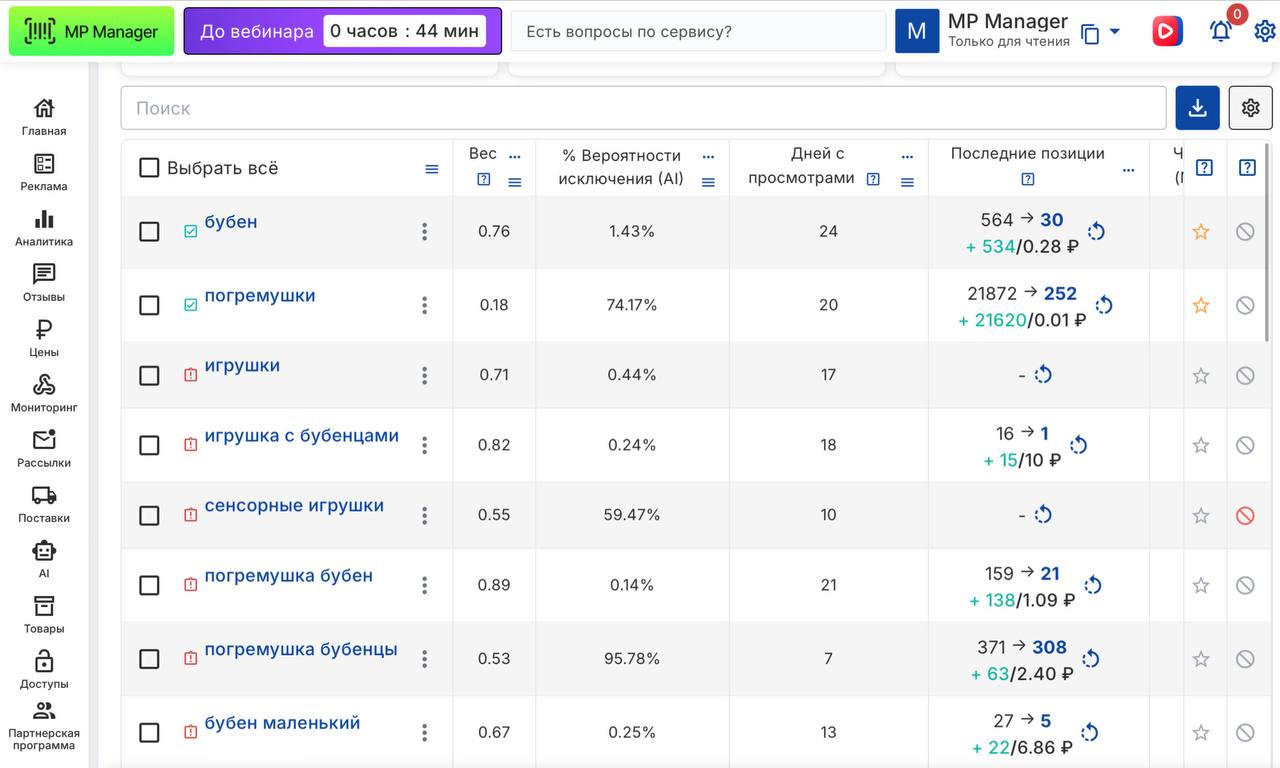Screen dimensions: 1280x768
Task: Click the 'До вебинара' countdown button
Action: (342, 31)
